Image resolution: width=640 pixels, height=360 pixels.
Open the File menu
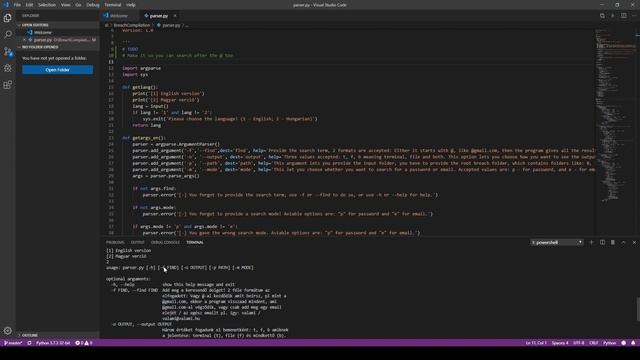17,5
